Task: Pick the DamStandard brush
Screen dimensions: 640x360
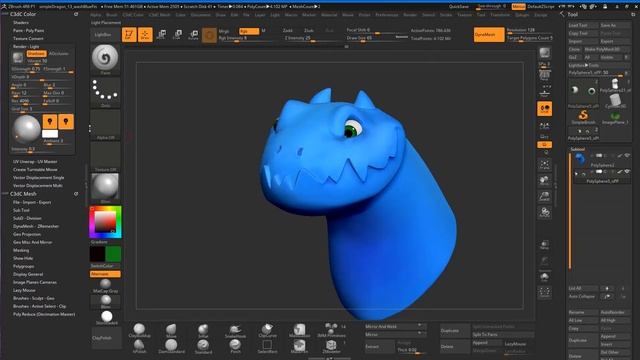Action: [x=171, y=346]
